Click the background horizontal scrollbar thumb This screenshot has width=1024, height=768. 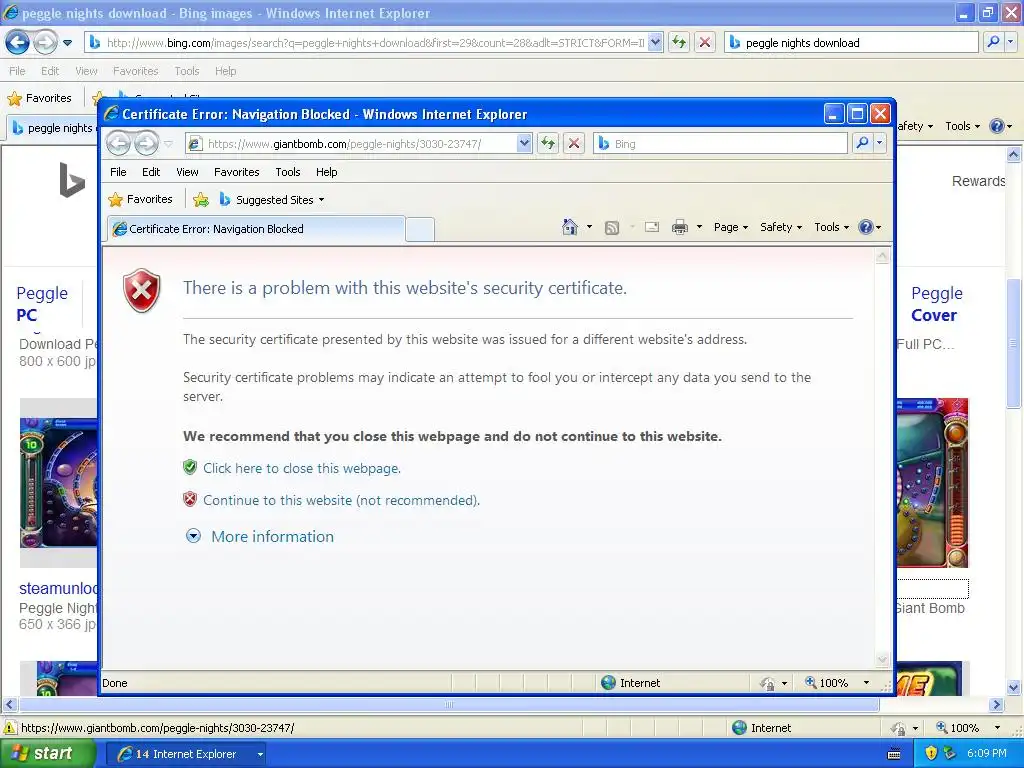tap(449, 705)
